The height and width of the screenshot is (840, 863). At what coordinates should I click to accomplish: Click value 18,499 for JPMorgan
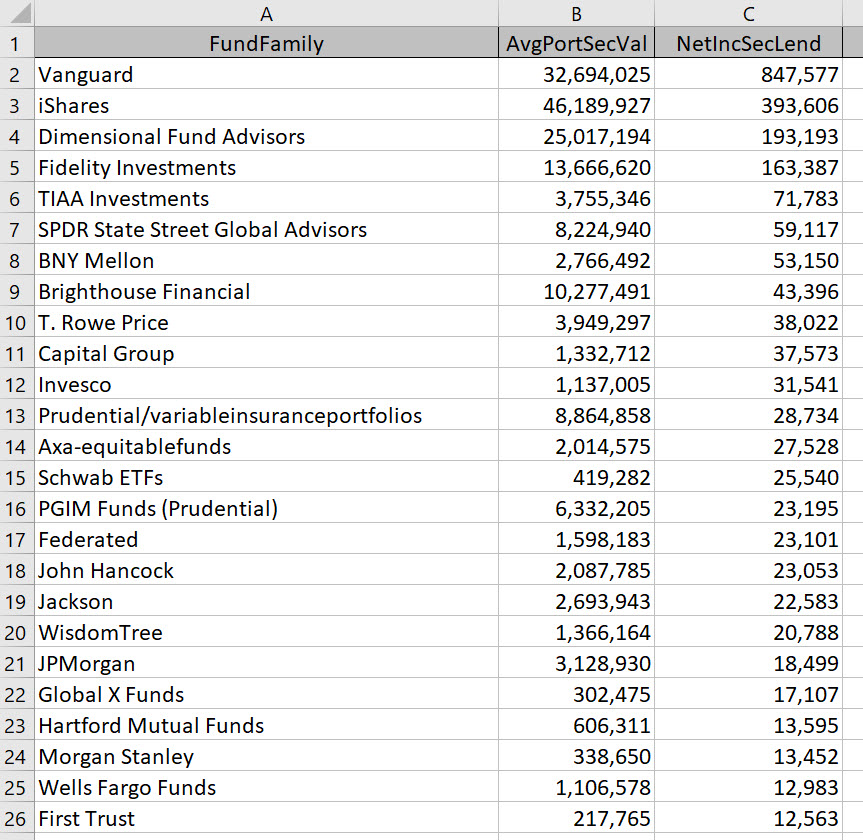[x=749, y=663]
